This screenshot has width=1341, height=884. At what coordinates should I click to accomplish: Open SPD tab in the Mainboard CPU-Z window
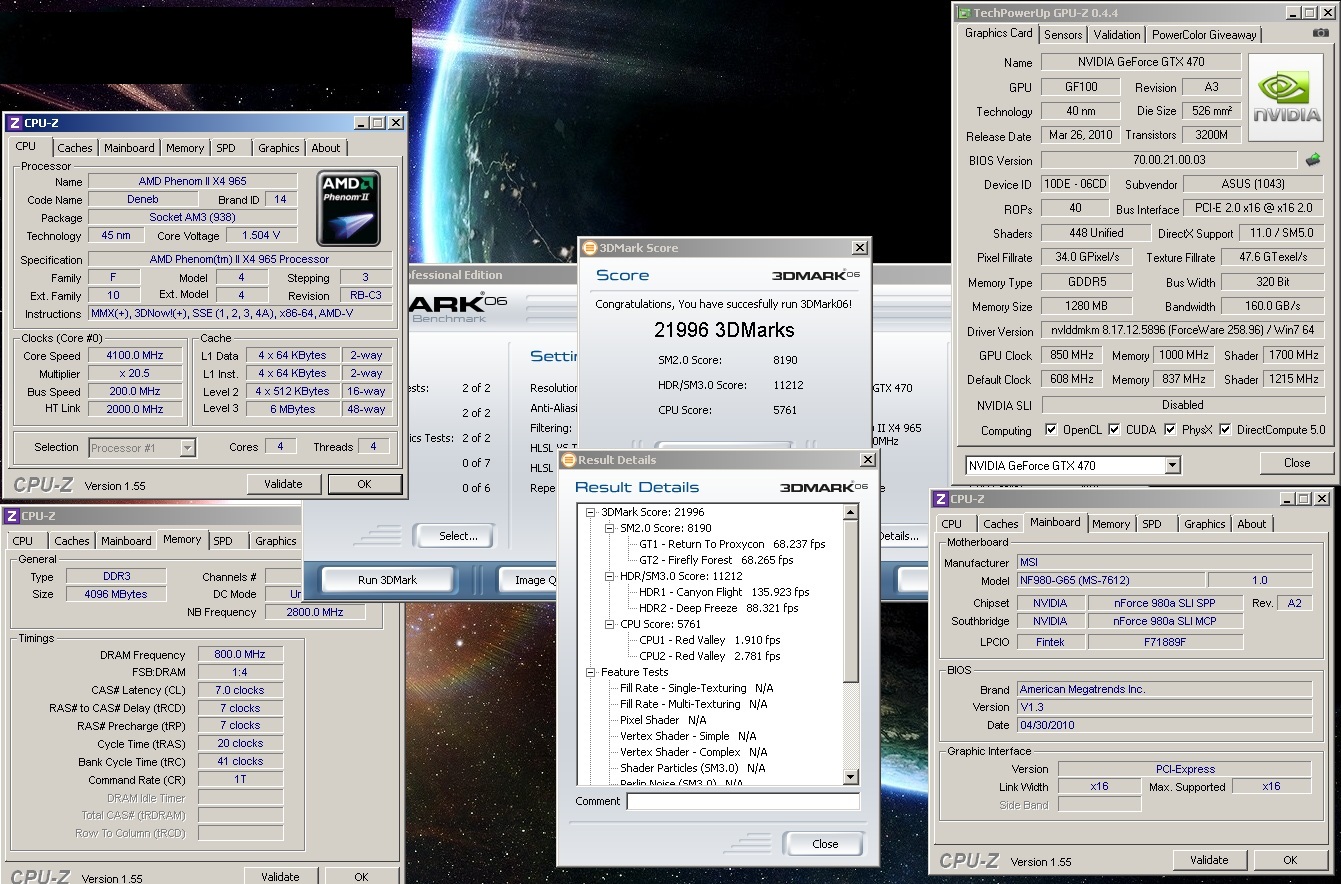(x=1152, y=524)
